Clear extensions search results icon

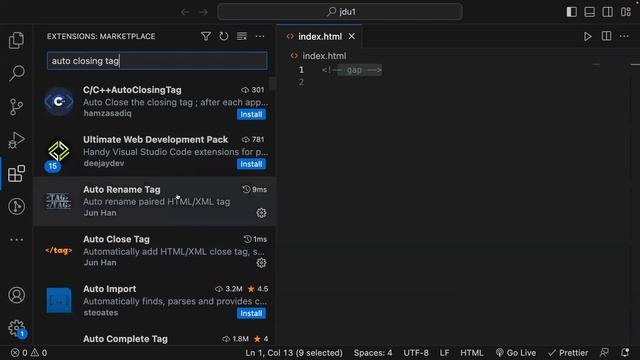242,36
